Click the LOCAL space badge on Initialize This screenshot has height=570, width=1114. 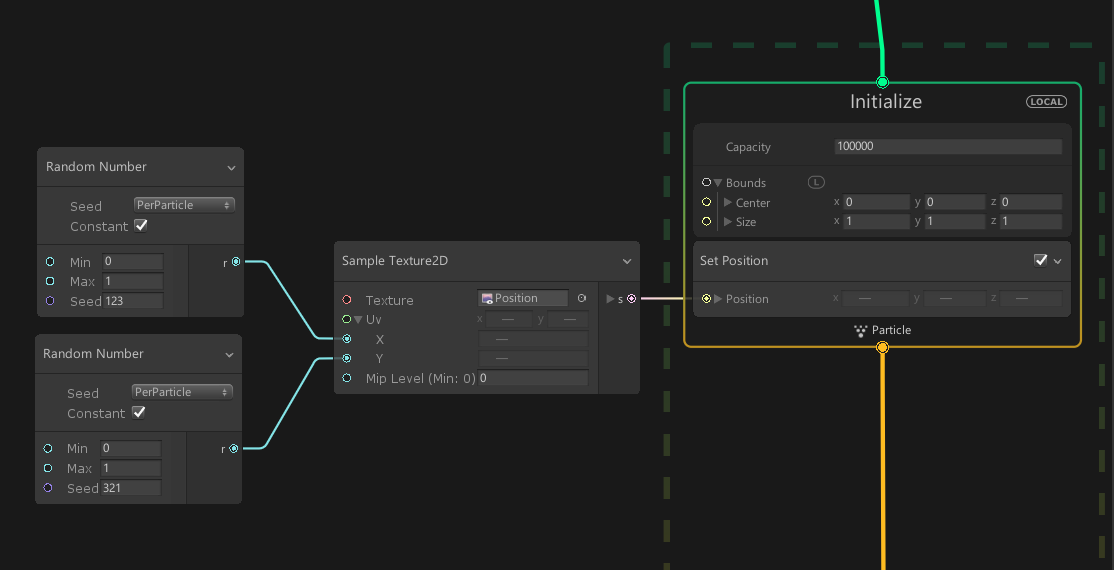[x=1046, y=102]
